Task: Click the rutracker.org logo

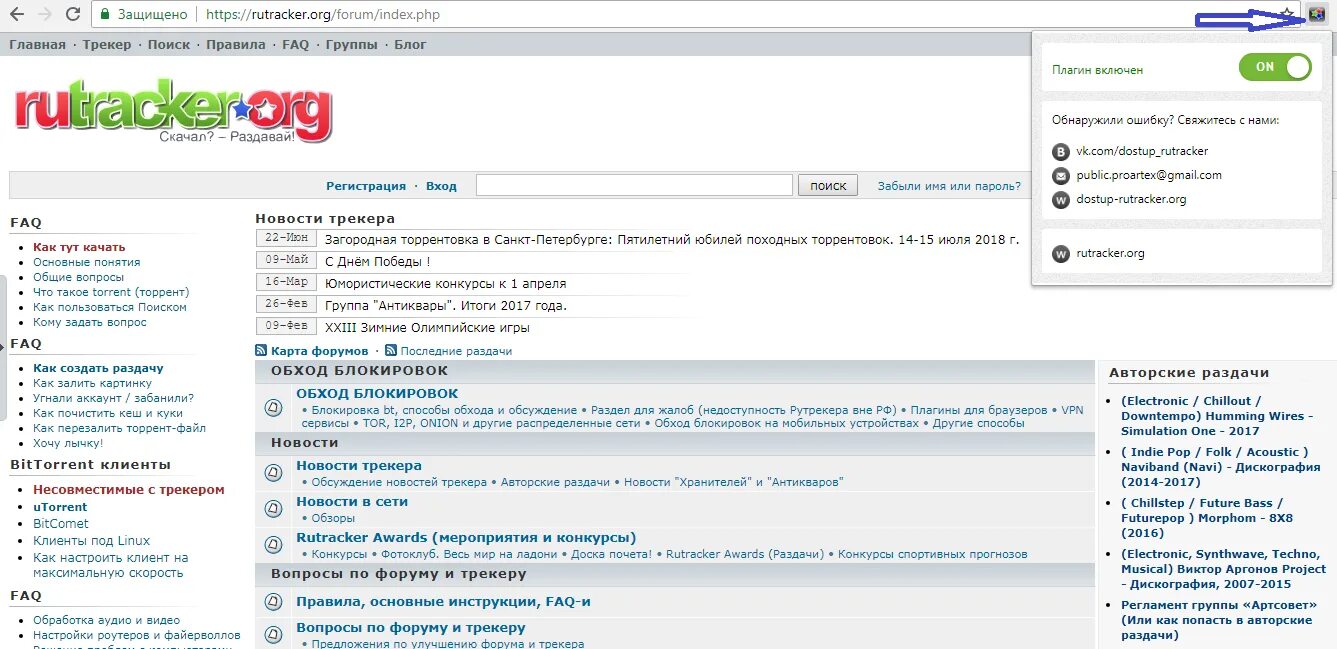Action: pyautogui.click(x=172, y=111)
